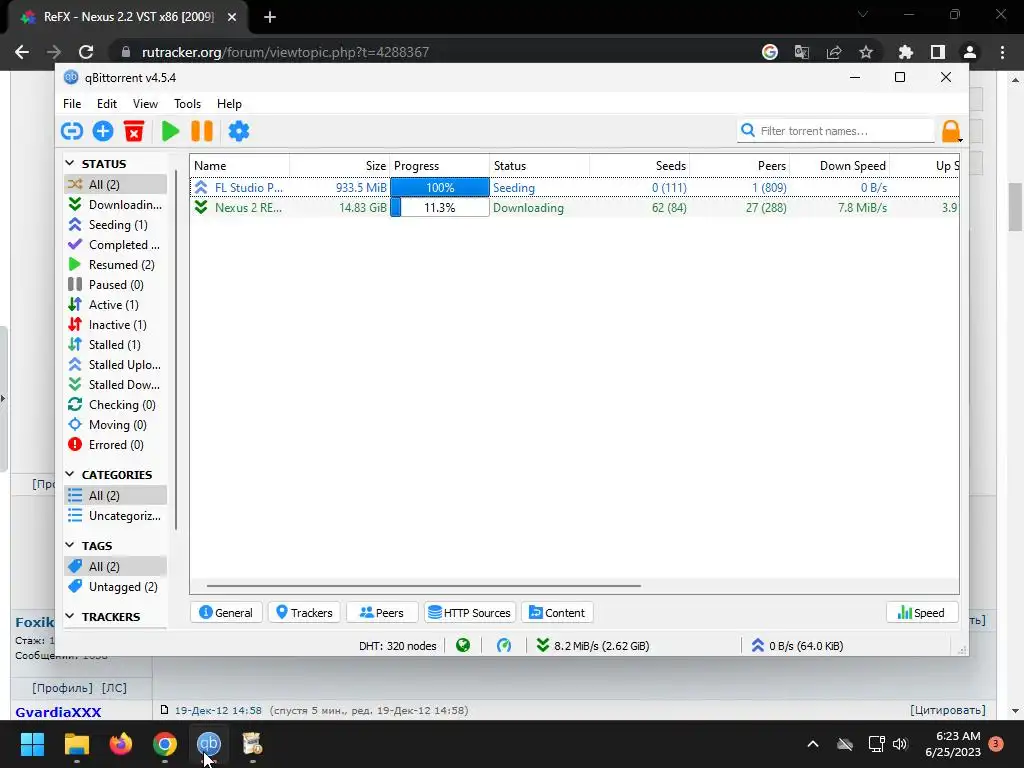Click the green Resume play icon
Viewport: 1024px width, 768px height.
click(x=170, y=131)
